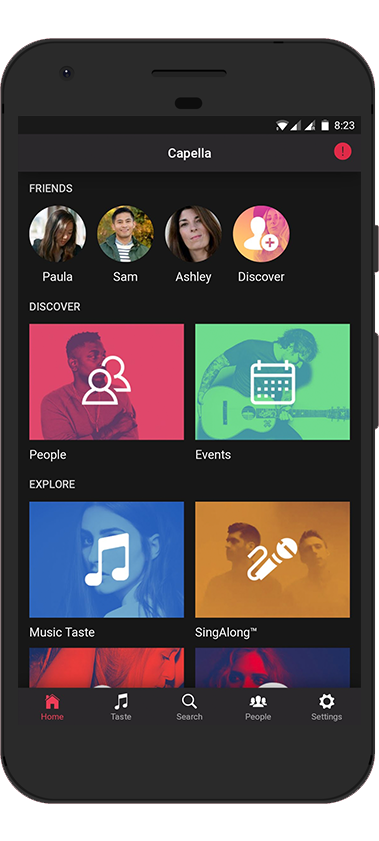379x841 pixels.
Task: Click the Events label text
Action: 213,455
